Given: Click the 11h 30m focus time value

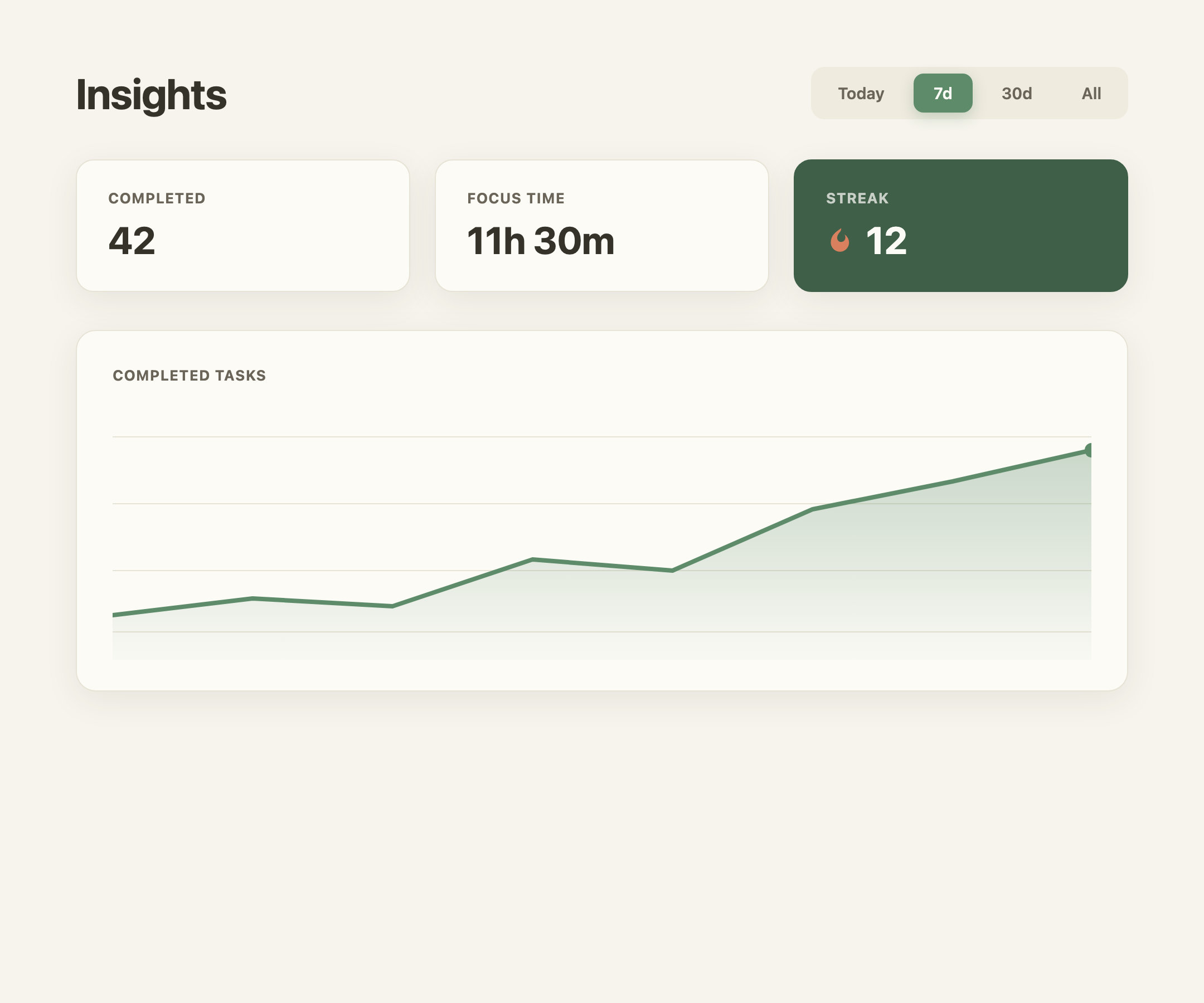Looking at the screenshot, I should (541, 241).
